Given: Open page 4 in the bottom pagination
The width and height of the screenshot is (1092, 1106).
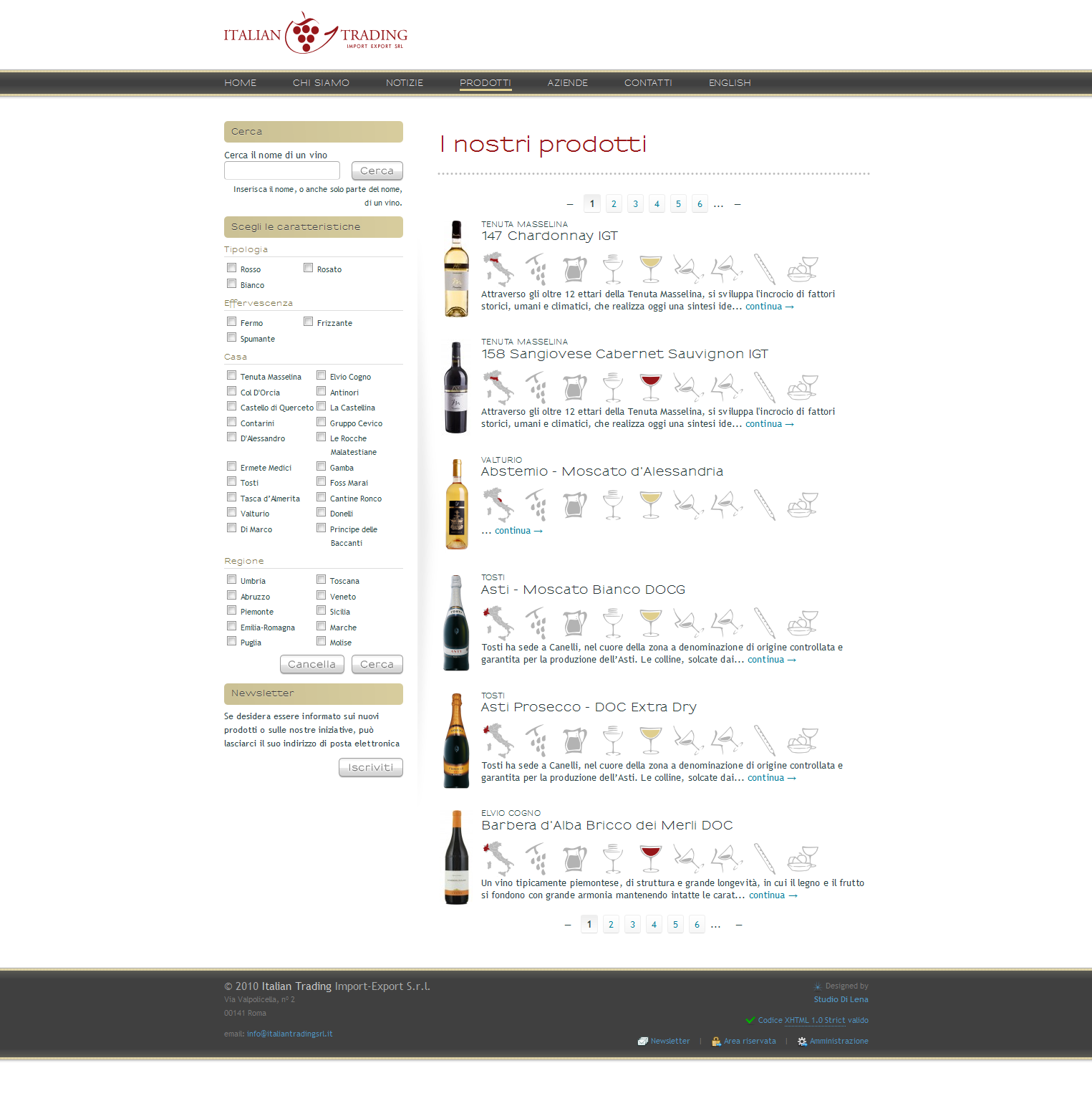Looking at the screenshot, I should [654, 924].
